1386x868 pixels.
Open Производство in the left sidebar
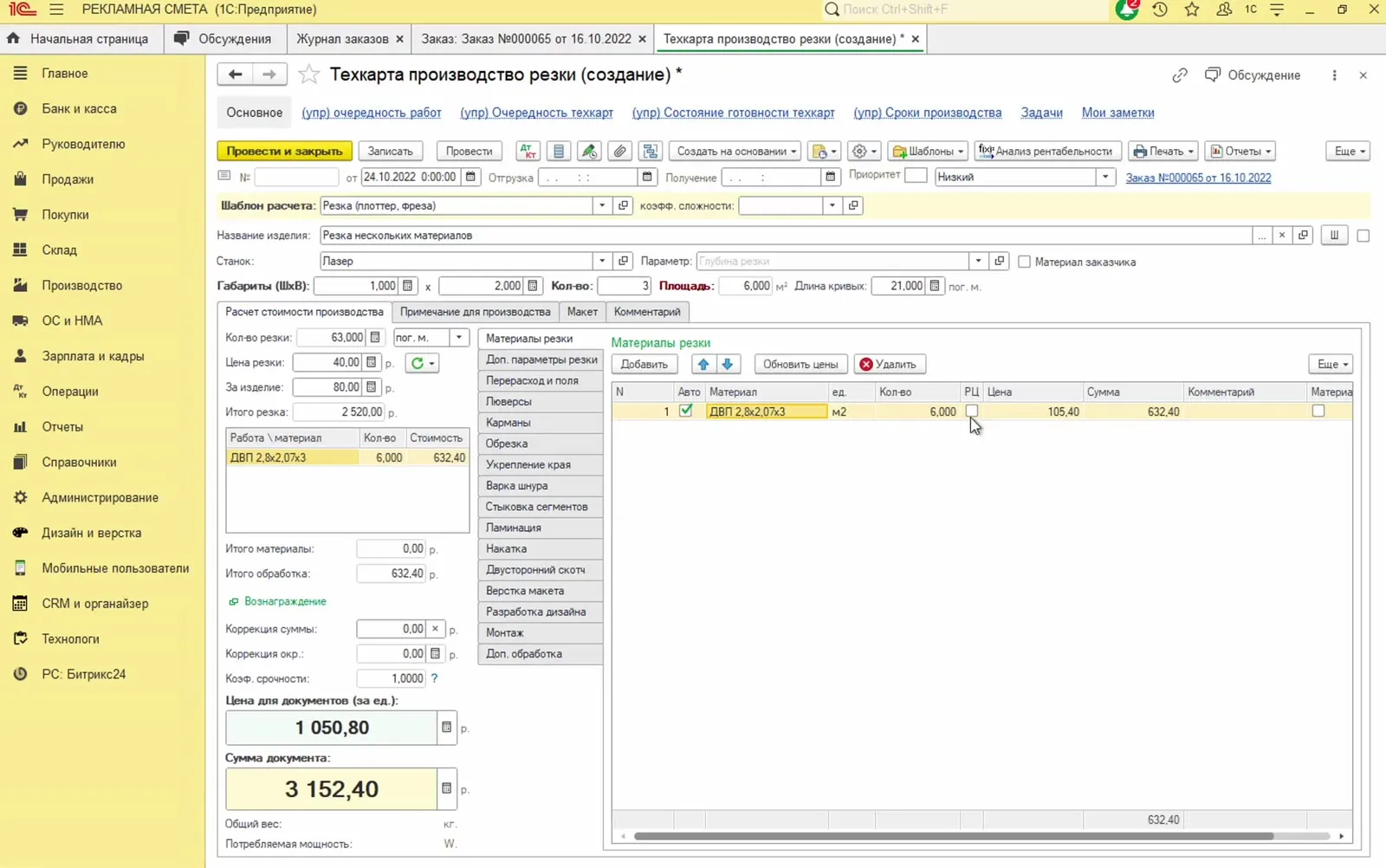pyautogui.click(x=81, y=285)
